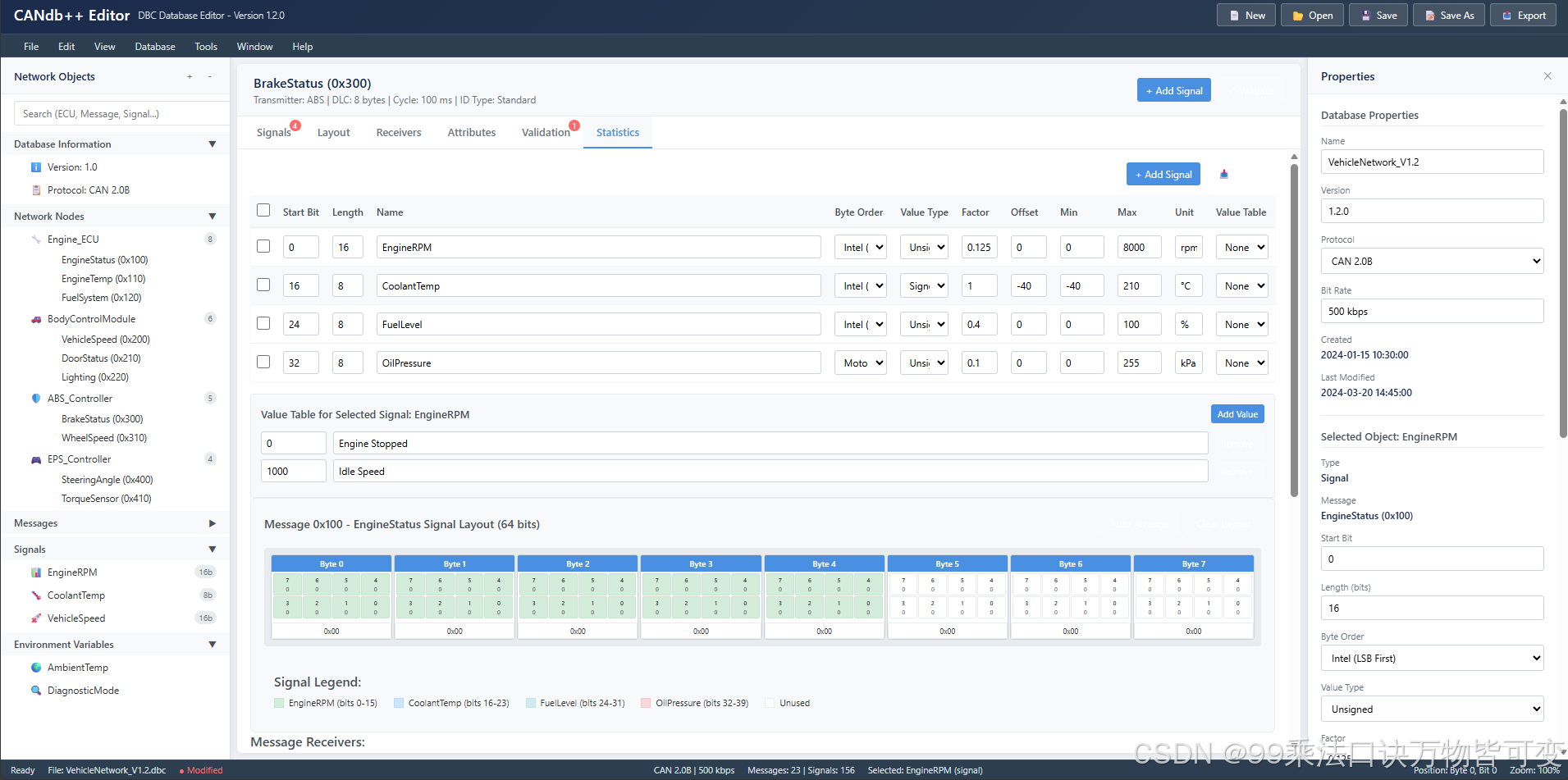This screenshot has width=1568, height=780.
Task: Open Byte Order dropdown in Properties panel
Action: click(x=1433, y=659)
